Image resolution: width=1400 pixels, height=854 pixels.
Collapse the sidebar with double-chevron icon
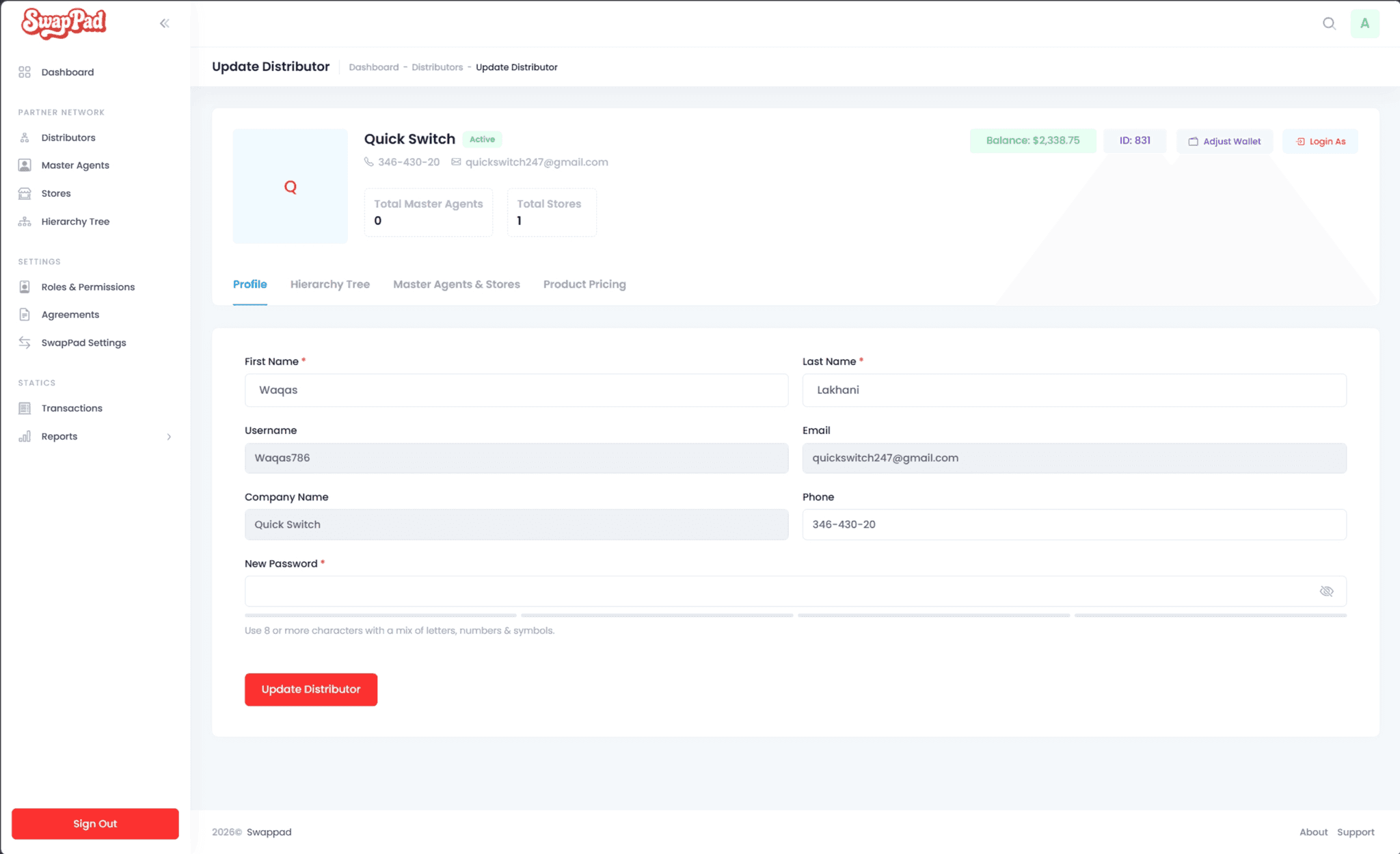pyautogui.click(x=165, y=23)
